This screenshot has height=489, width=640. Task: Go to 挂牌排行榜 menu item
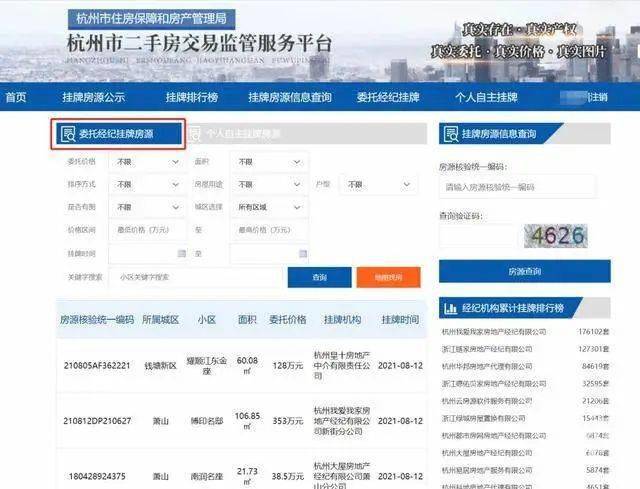coord(192,97)
